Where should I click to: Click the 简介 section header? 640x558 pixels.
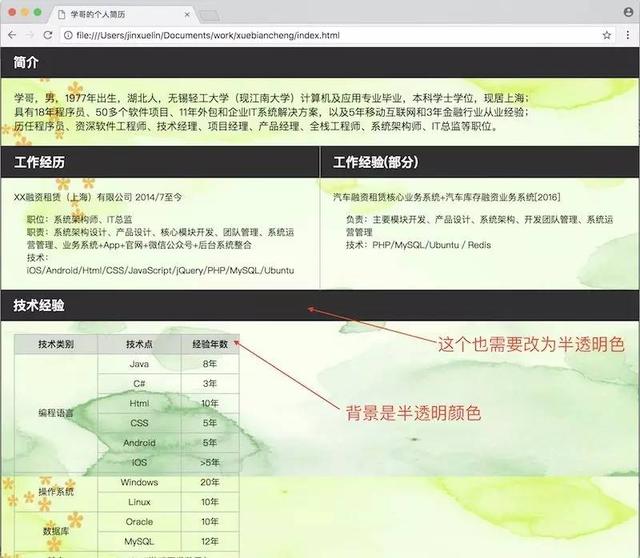[x=320, y=62]
